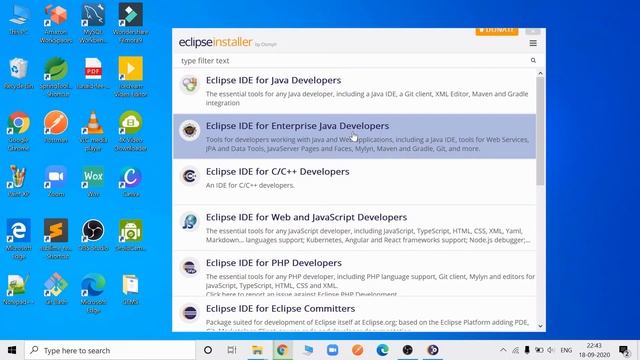640x360 pixels.
Task: Open 4K Video Downloader desktop shortcut
Action: click(131, 131)
